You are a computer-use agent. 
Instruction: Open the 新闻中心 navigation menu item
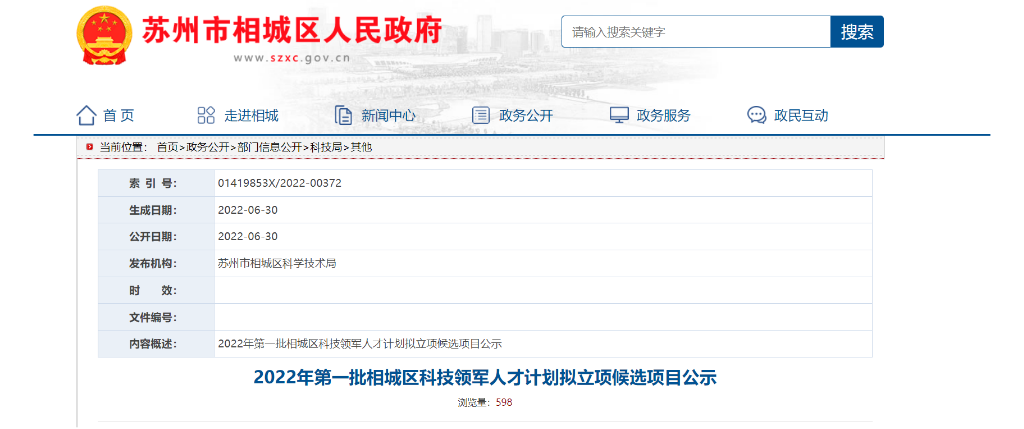[x=388, y=116]
